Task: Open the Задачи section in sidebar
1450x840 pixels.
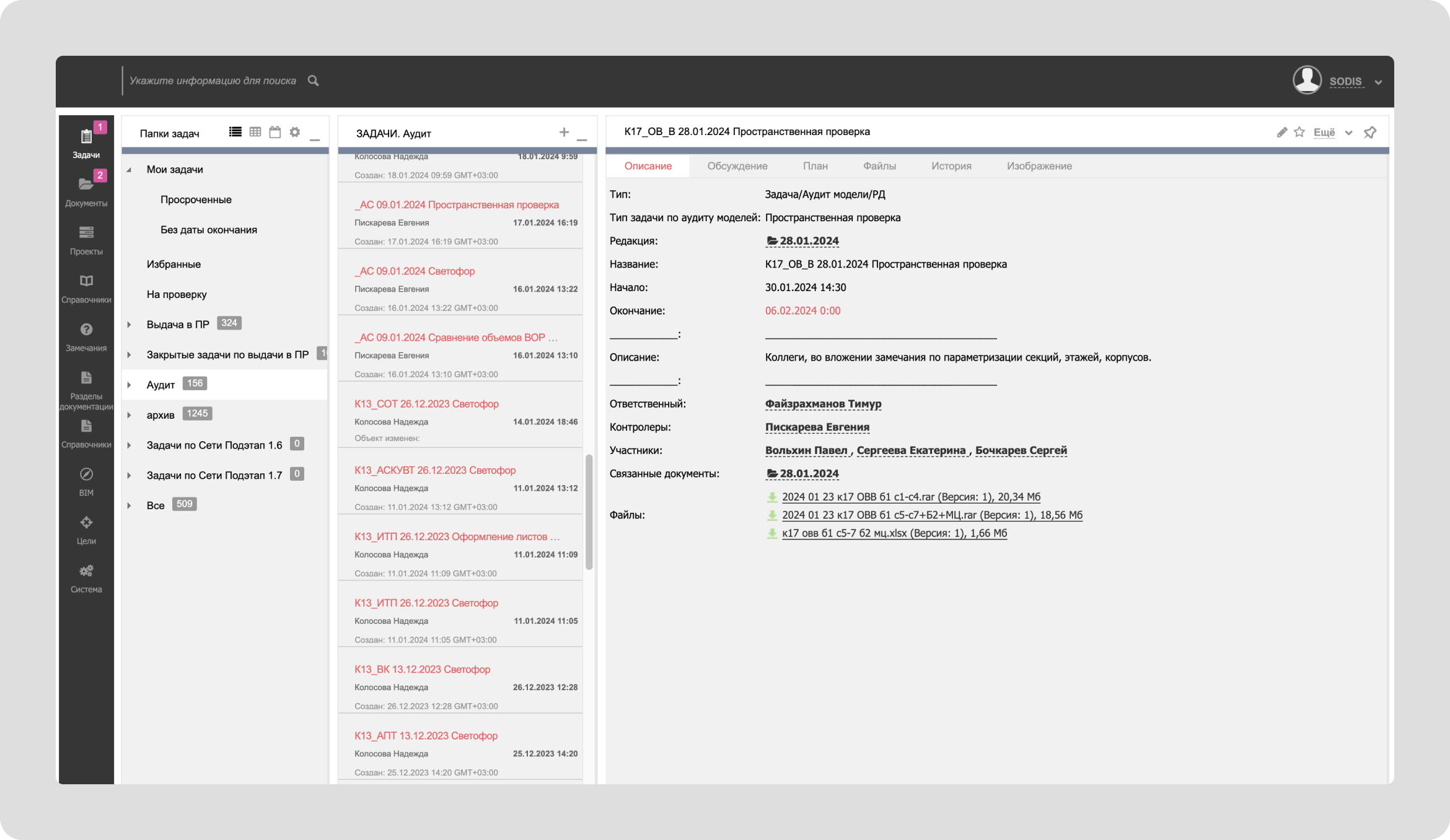Action: pos(86,143)
